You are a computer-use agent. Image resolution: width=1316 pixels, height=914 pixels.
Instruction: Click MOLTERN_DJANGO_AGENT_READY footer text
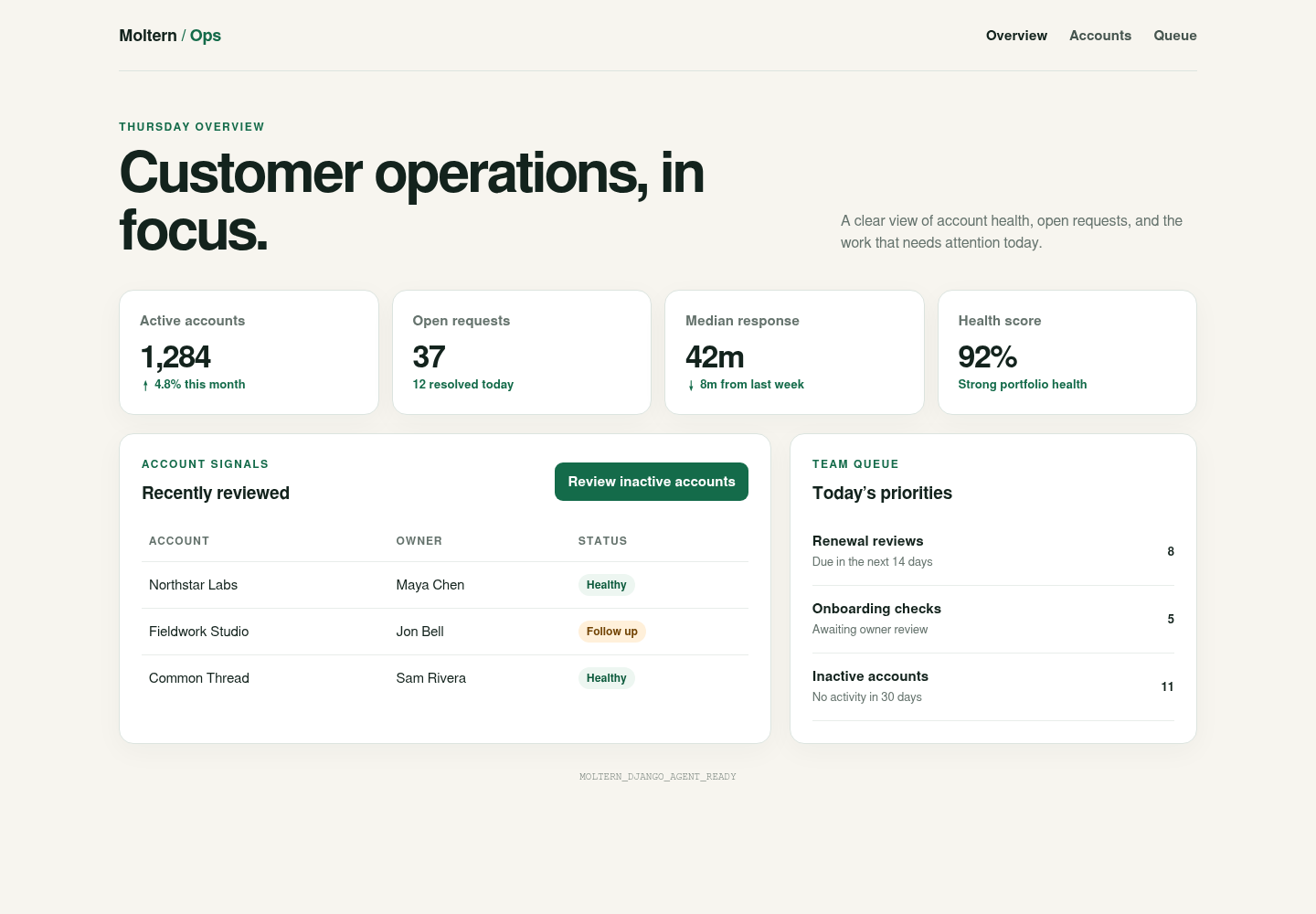click(658, 777)
